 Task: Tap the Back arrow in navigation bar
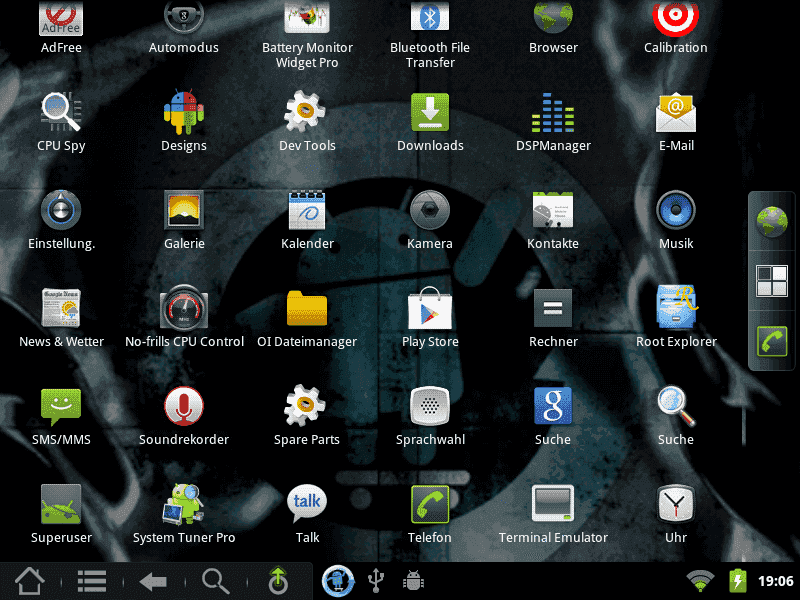coord(153,581)
